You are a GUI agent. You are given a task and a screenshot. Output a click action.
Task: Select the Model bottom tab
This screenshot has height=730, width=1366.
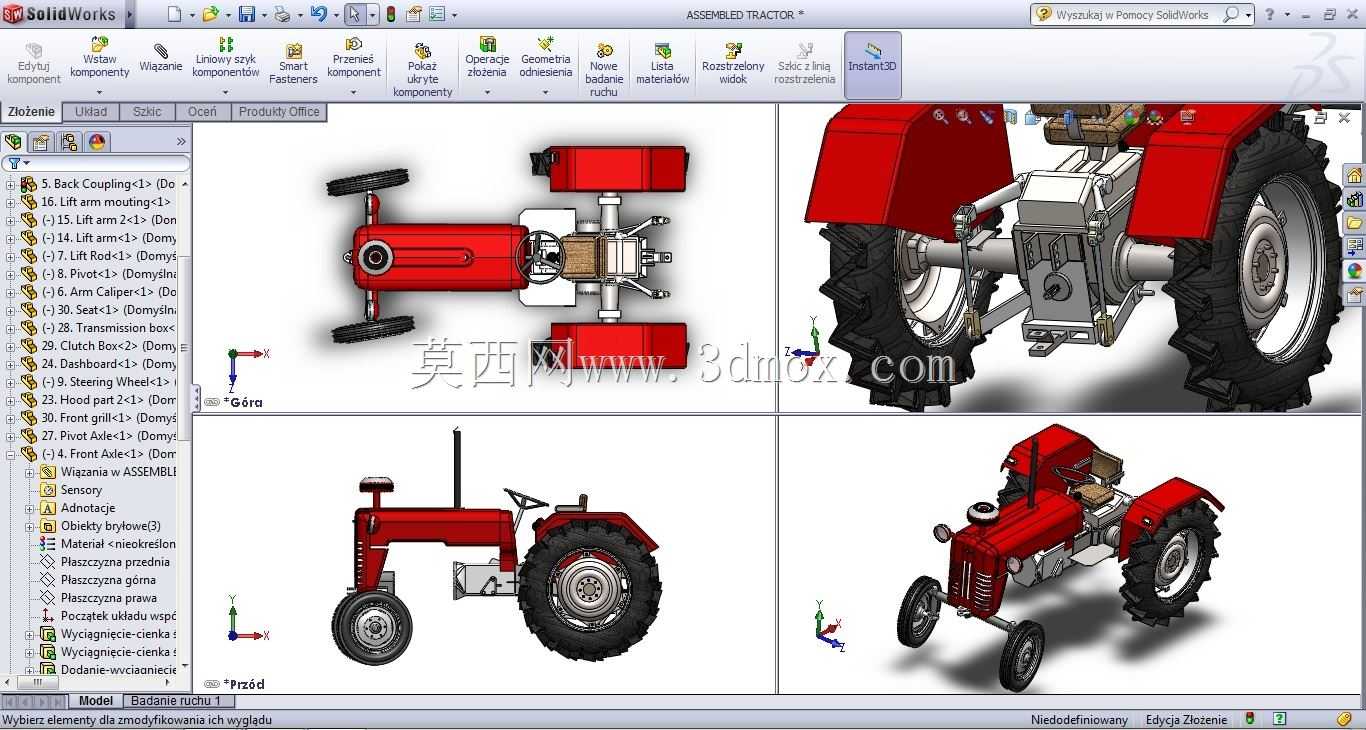click(96, 701)
